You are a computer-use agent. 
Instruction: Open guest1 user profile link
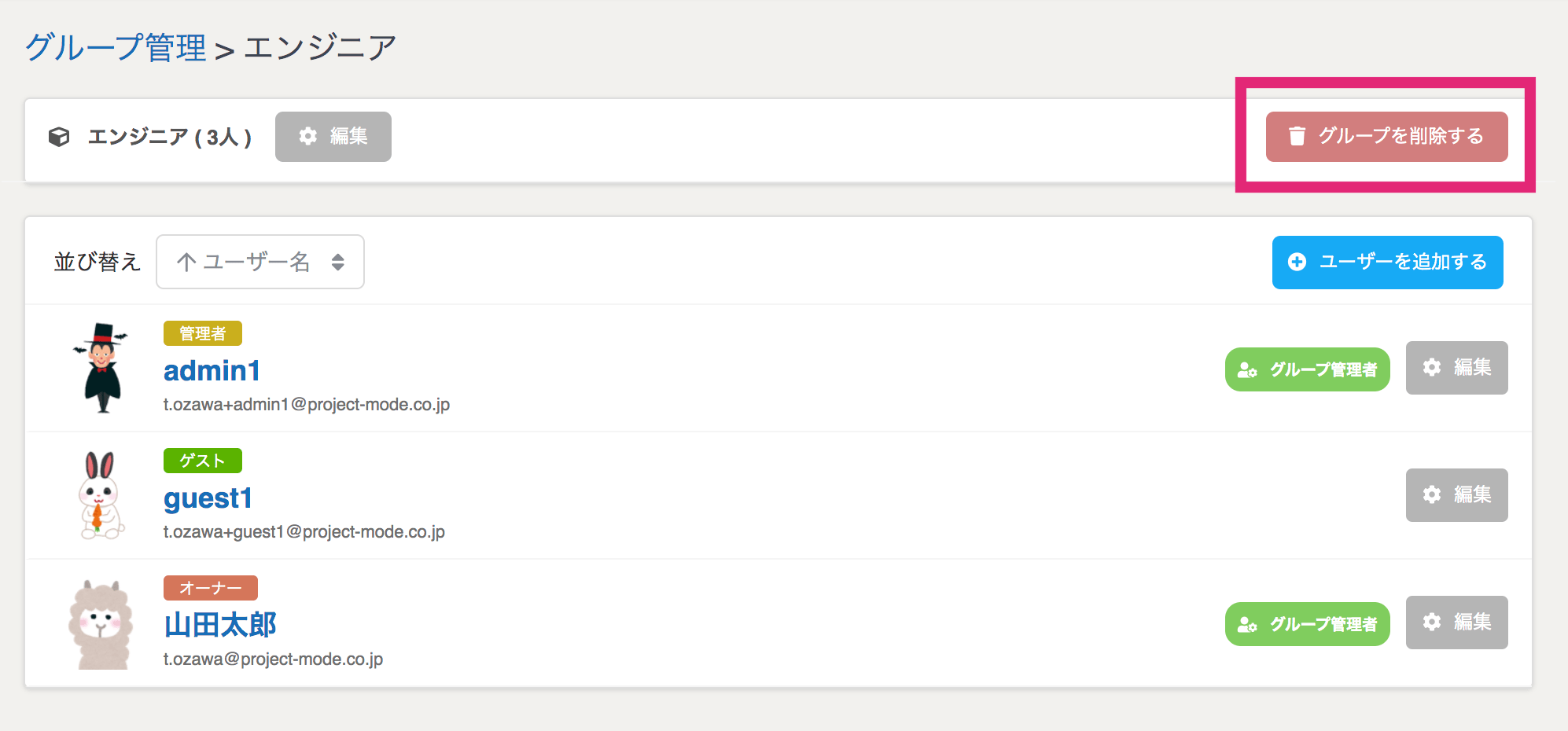point(208,498)
